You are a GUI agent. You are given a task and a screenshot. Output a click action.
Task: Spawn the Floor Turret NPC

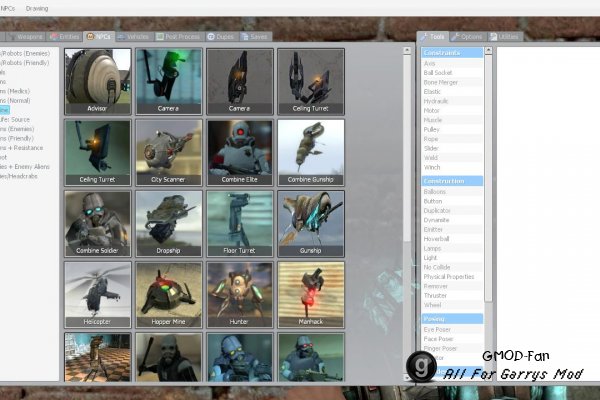[240, 224]
